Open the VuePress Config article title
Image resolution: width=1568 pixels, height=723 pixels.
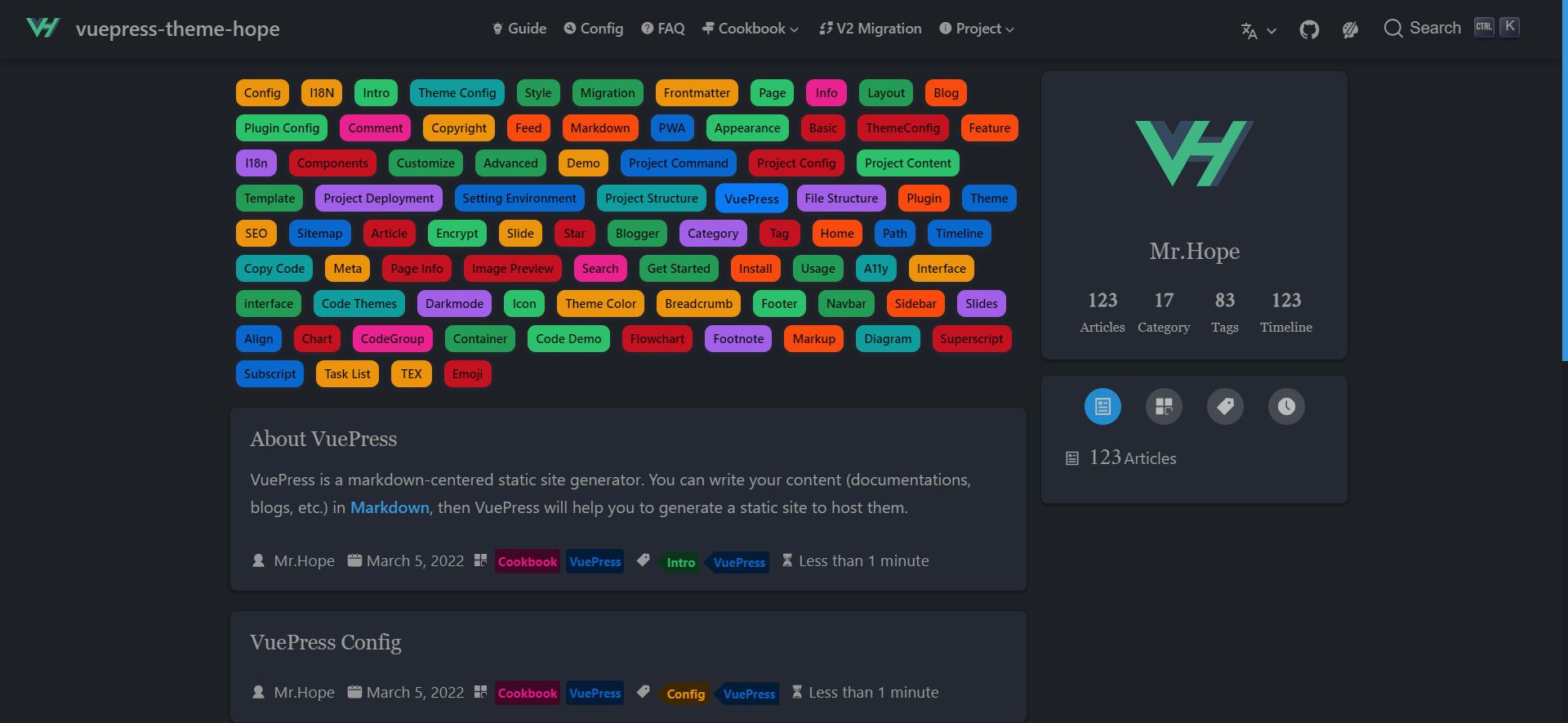click(326, 642)
